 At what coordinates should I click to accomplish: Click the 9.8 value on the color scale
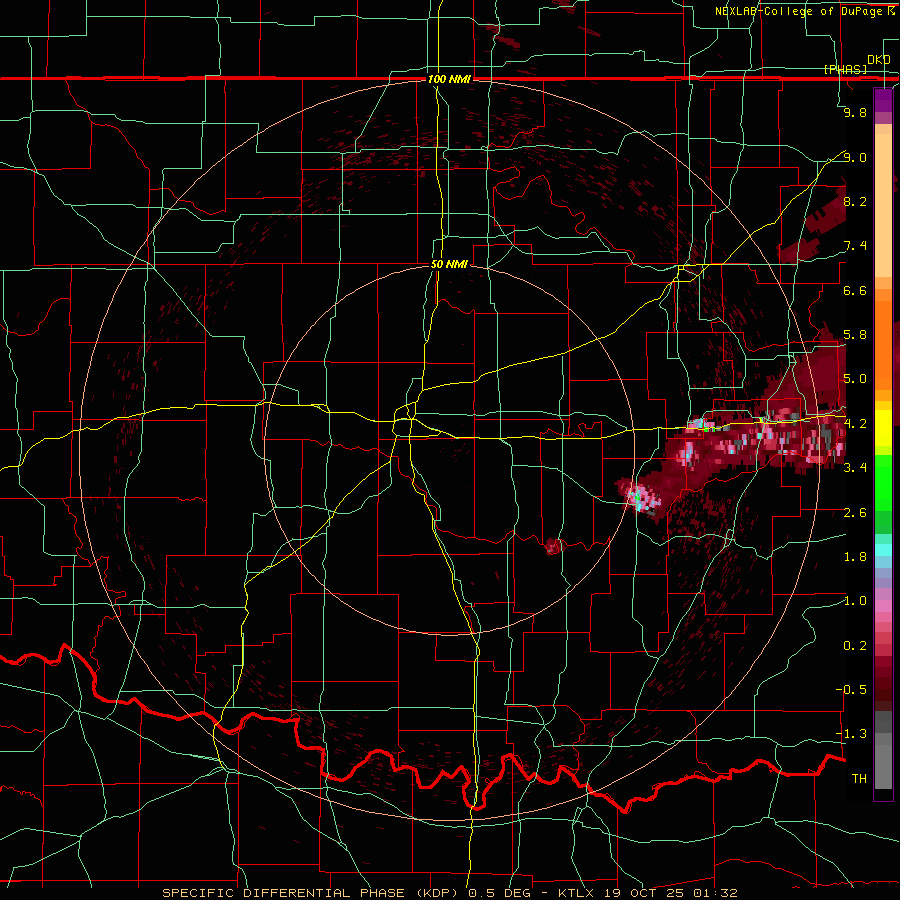[855, 112]
